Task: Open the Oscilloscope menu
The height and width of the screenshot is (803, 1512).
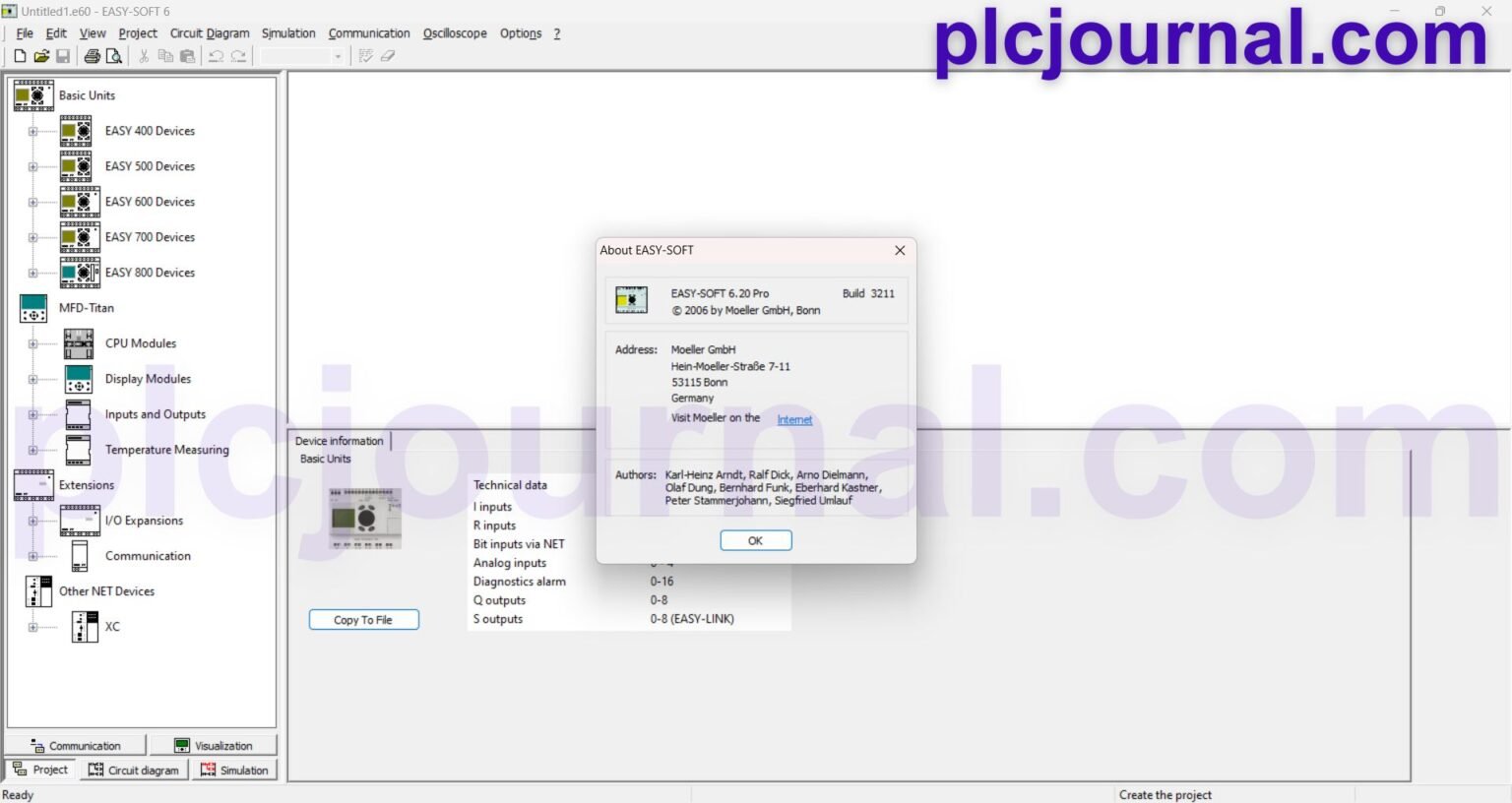Action: coord(454,32)
